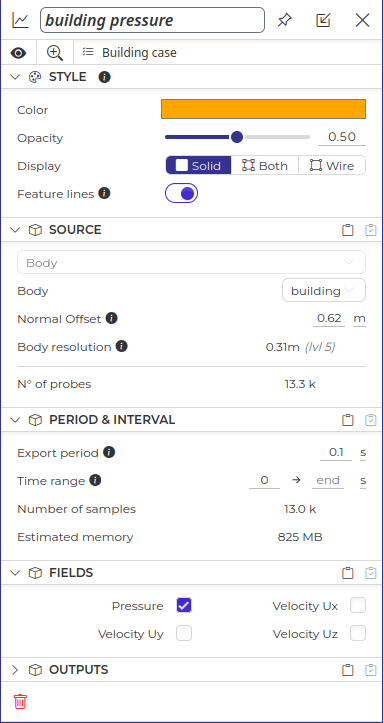Toggle the Feature lines switch
Viewport: 384px width, 723px height.
click(x=181, y=194)
